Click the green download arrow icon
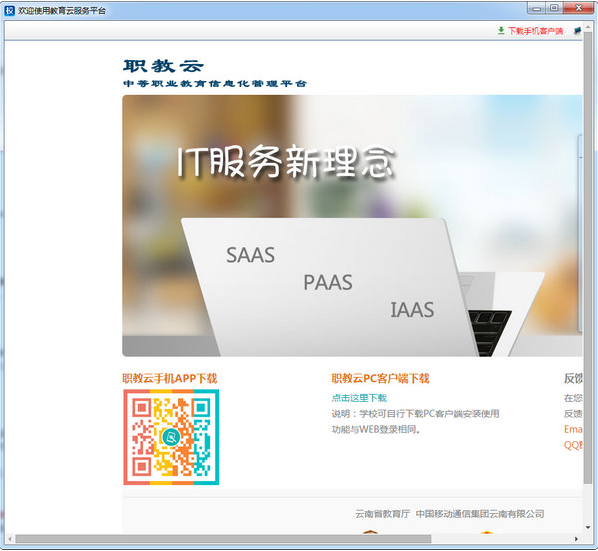This screenshot has height=551, width=598. point(501,31)
